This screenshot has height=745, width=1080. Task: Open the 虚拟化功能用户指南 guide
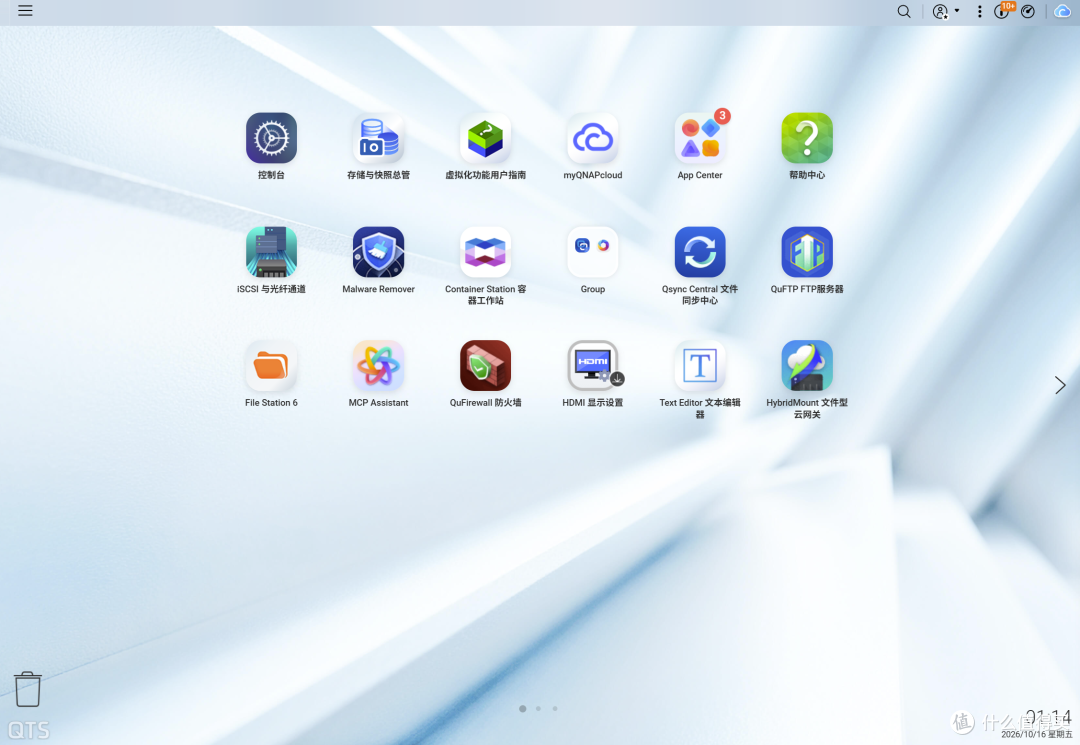pyautogui.click(x=486, y=138)
